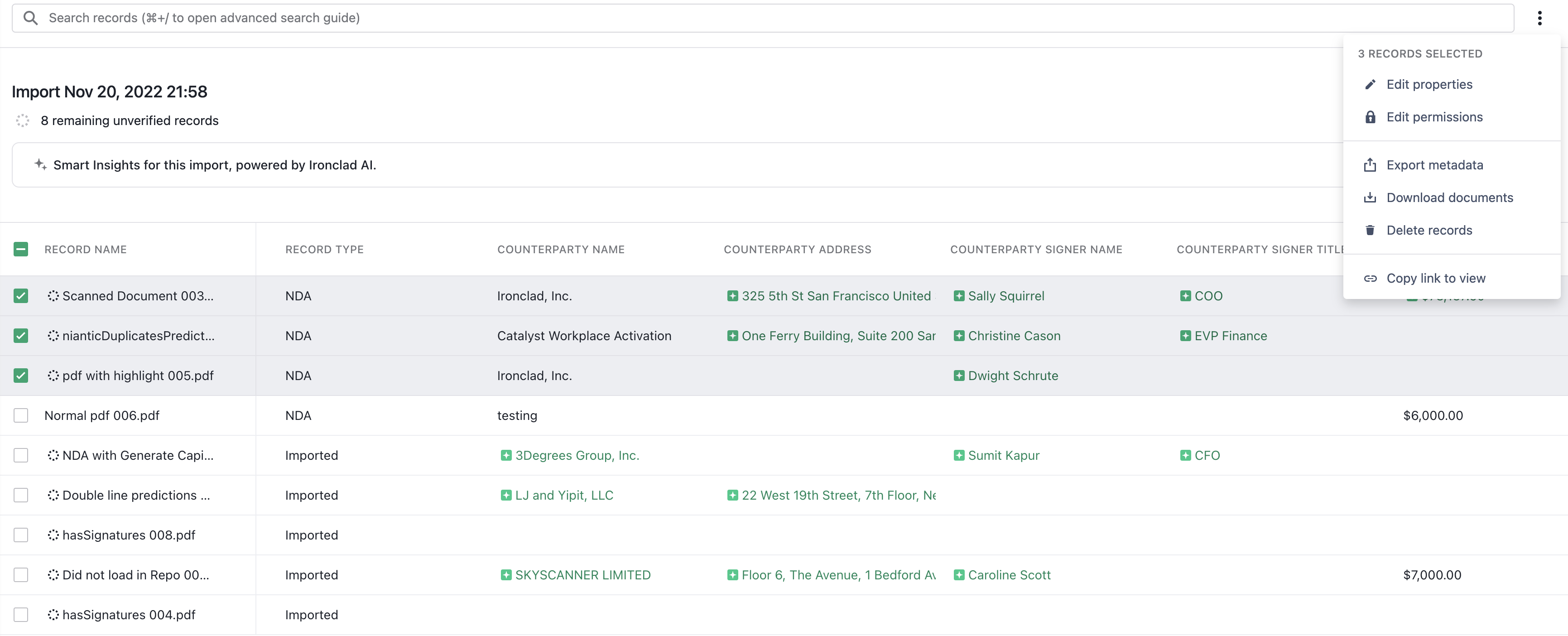The width and height of the screenshot is (1568, 636).
Task: Select Edit properties from the menu
Action: 1452,85
